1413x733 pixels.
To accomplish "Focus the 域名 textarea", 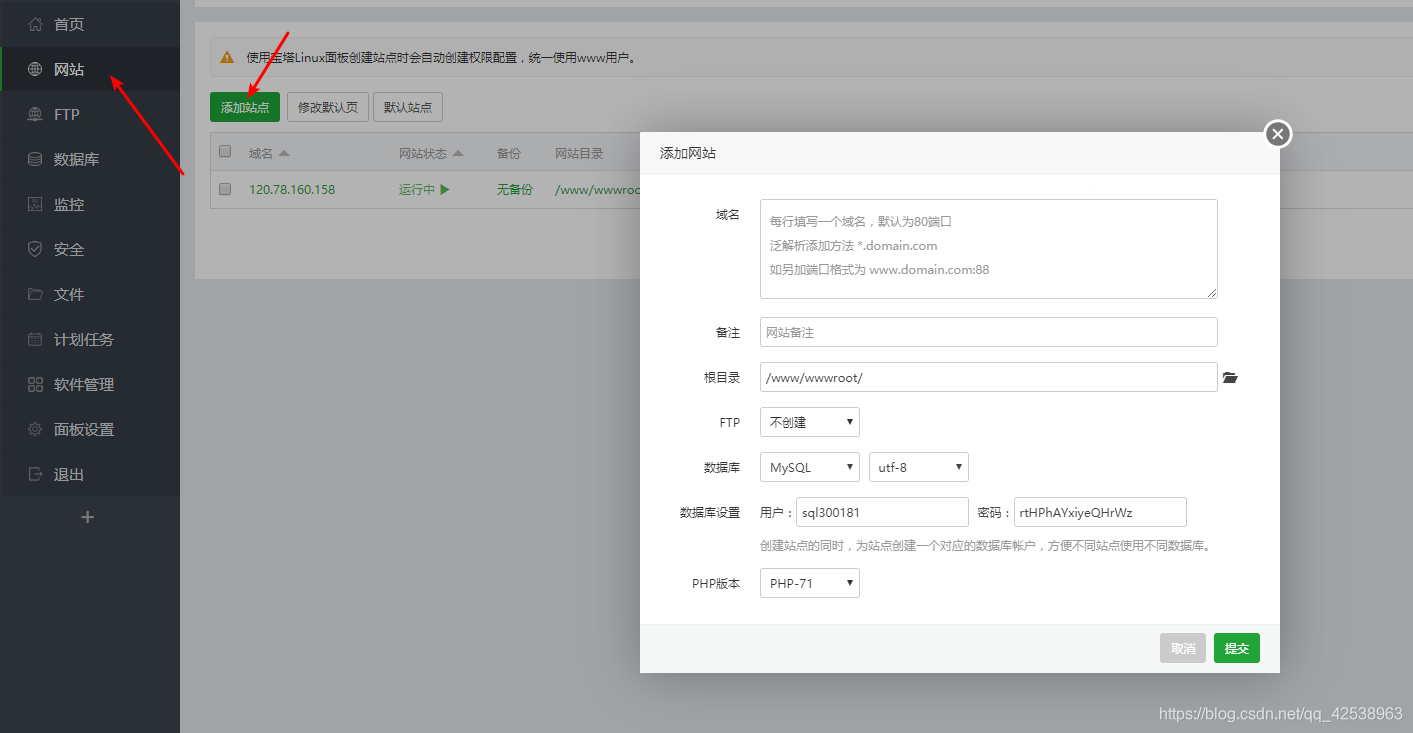I will pyautogui.click(x=988, y=249).
